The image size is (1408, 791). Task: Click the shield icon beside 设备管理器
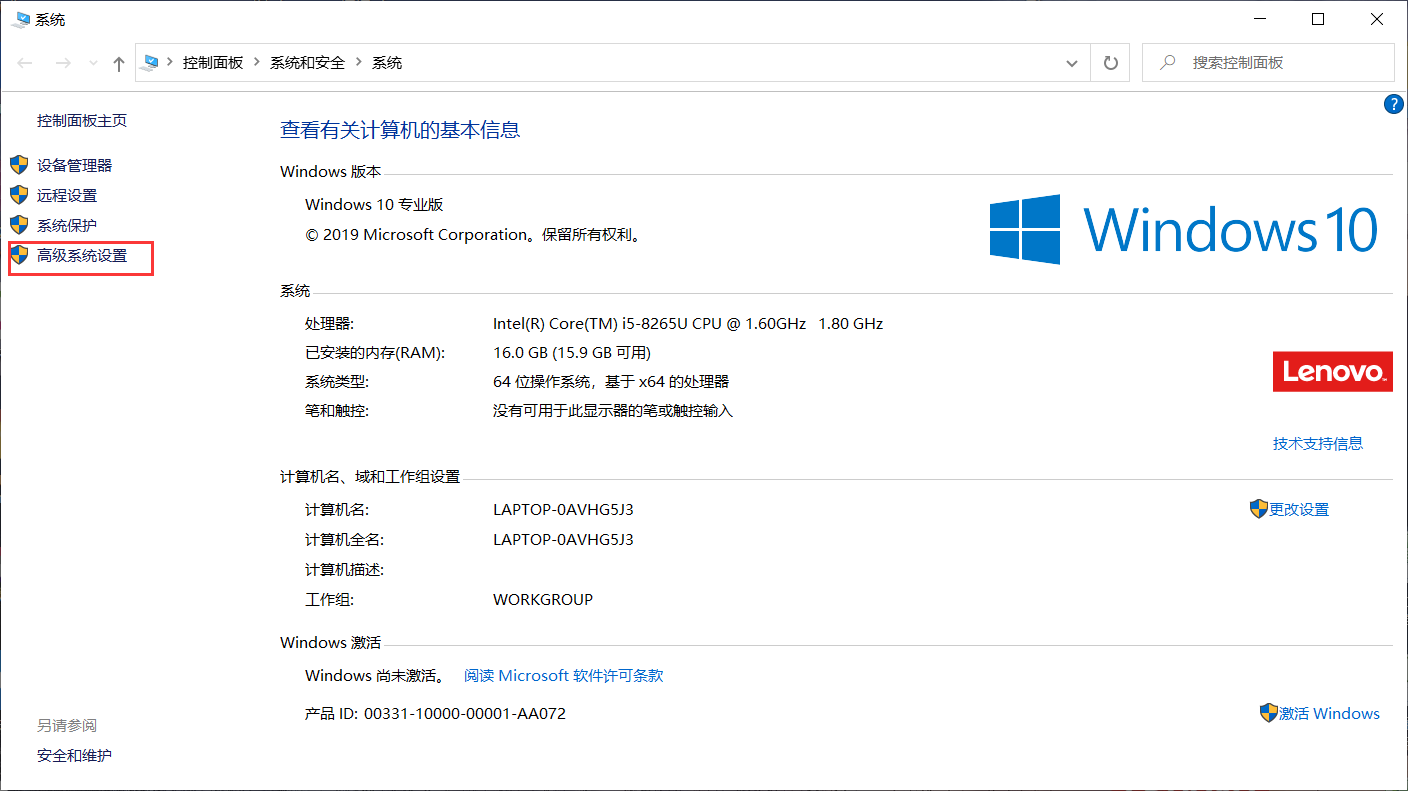(19, 165)
